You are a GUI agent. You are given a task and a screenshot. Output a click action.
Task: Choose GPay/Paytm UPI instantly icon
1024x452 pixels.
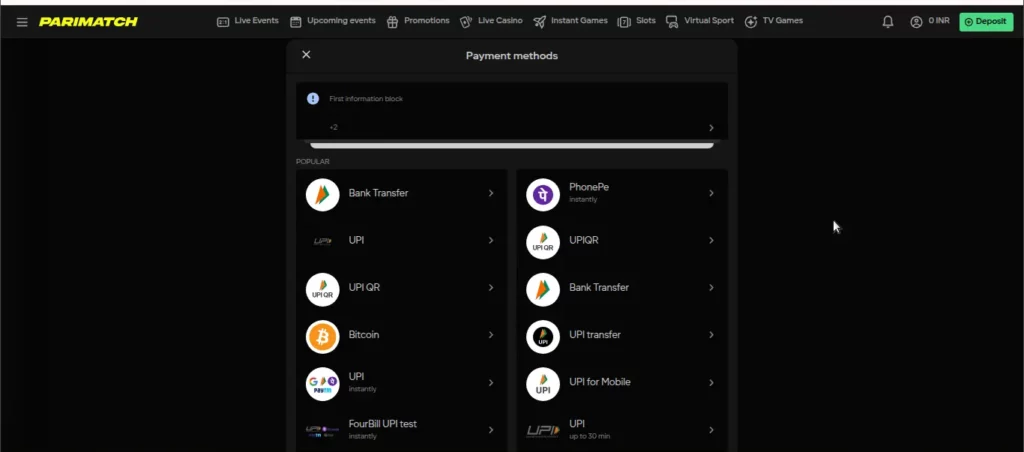pyautogui.click(x=323, y=384)
